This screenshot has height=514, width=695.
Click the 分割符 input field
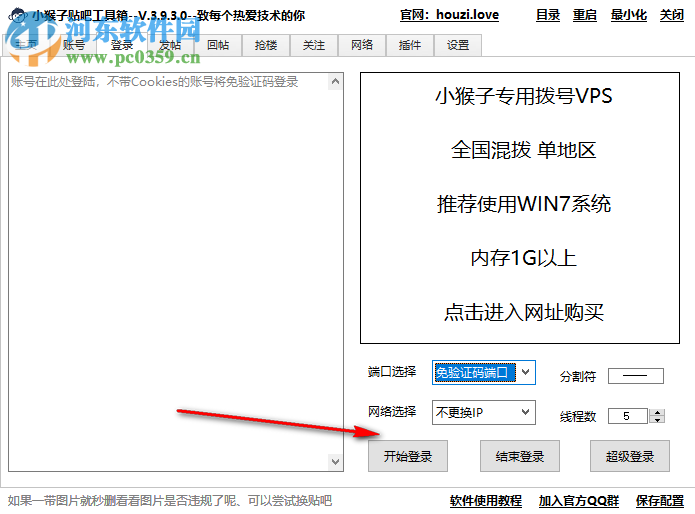click(x=636, y=376)
